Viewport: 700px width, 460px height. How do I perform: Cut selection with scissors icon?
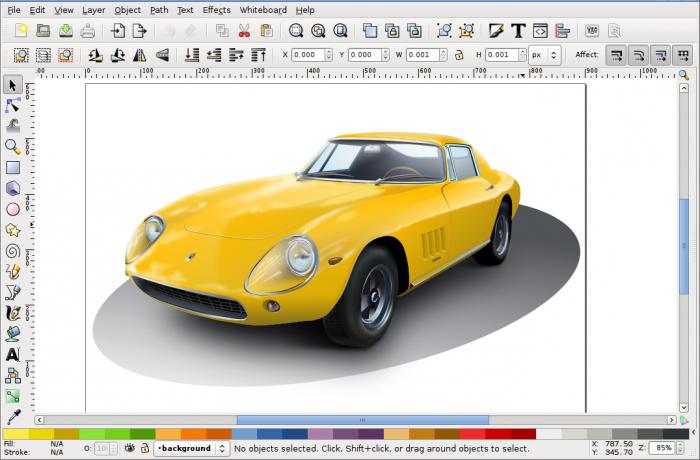pyautogui.click(x=244, y=31)
